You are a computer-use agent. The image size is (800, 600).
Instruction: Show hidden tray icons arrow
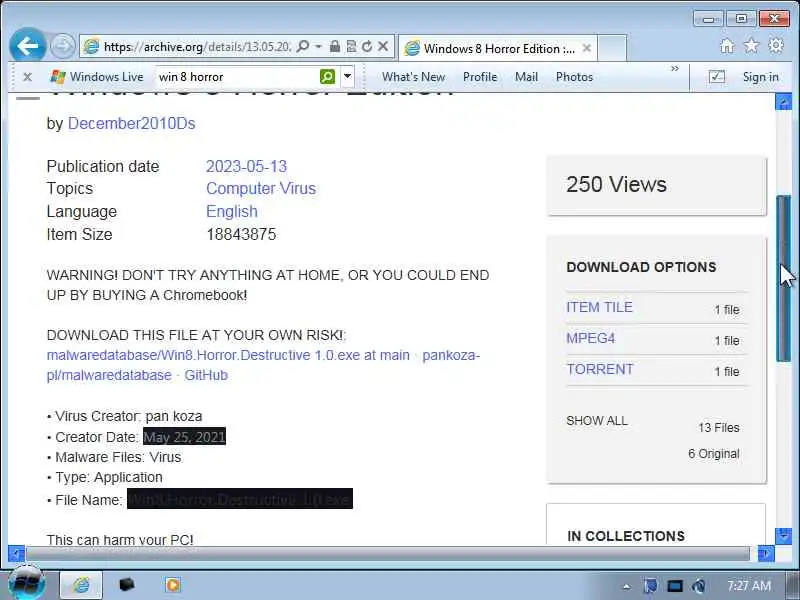(627, 587)
